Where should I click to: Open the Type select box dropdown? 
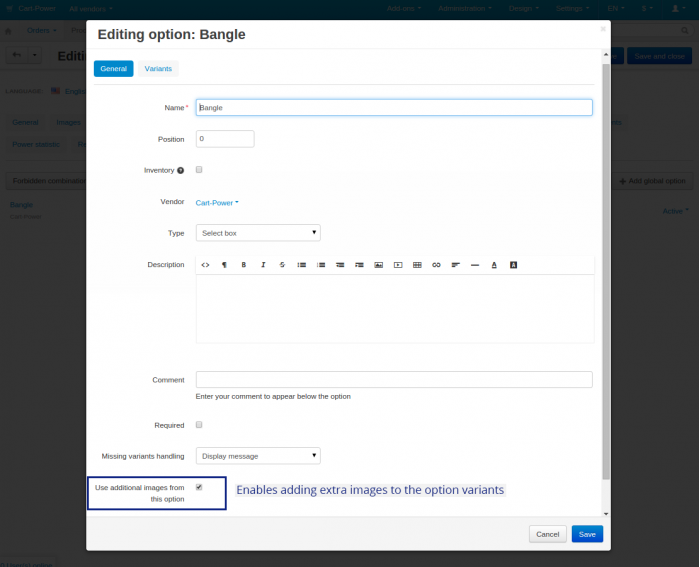click(258, 233)
